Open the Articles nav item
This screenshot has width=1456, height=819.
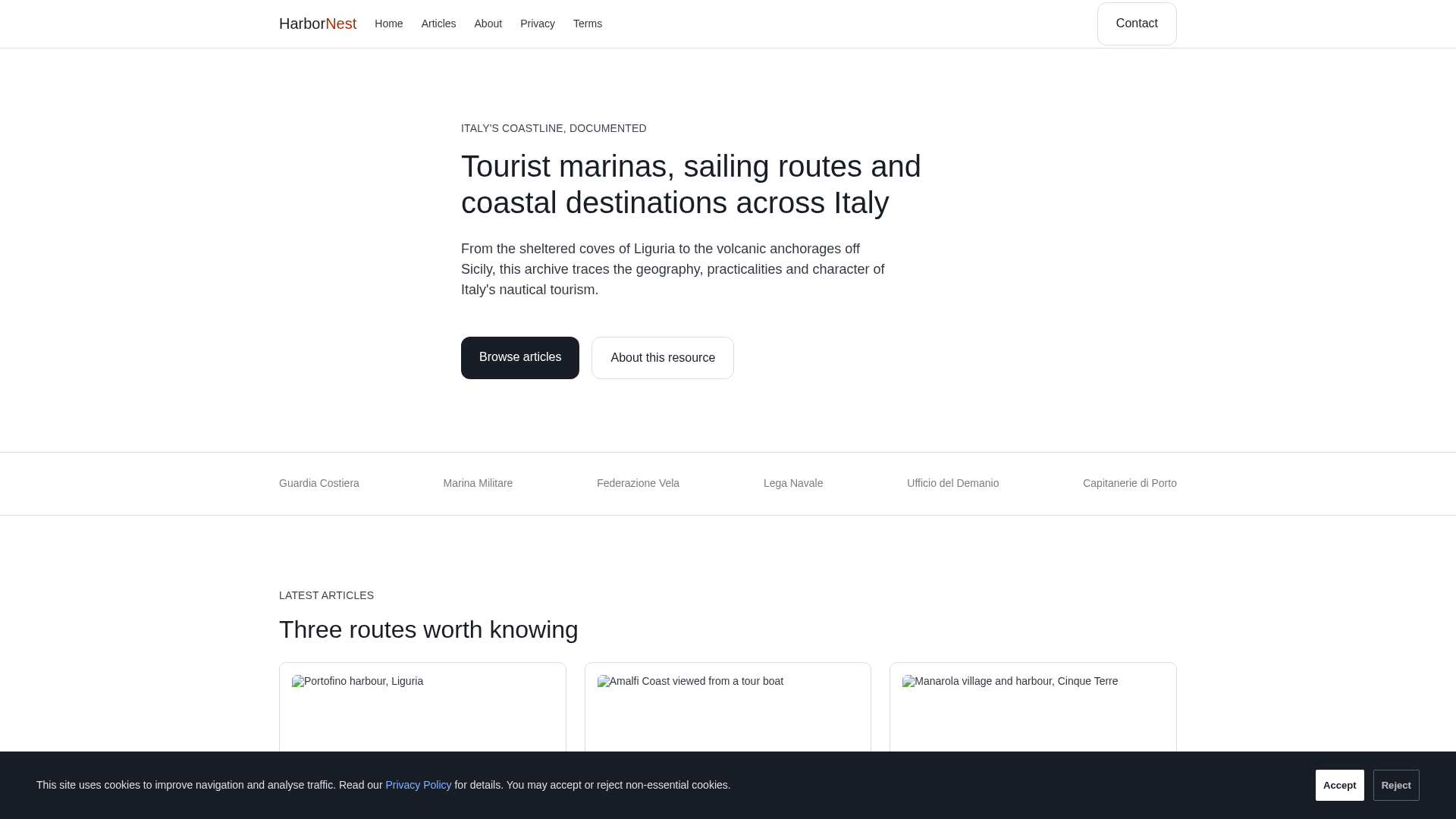click(x=438, y=24)
